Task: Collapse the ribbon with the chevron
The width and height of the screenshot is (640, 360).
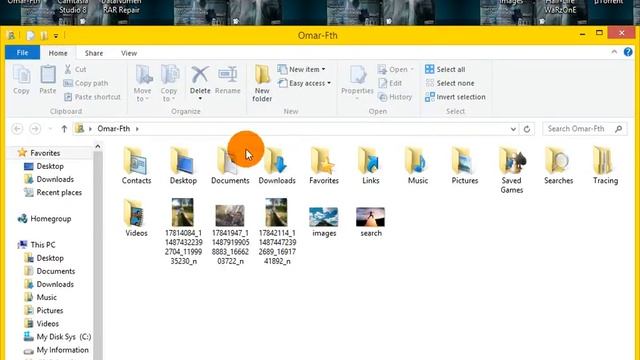Action: pos(614,52)
